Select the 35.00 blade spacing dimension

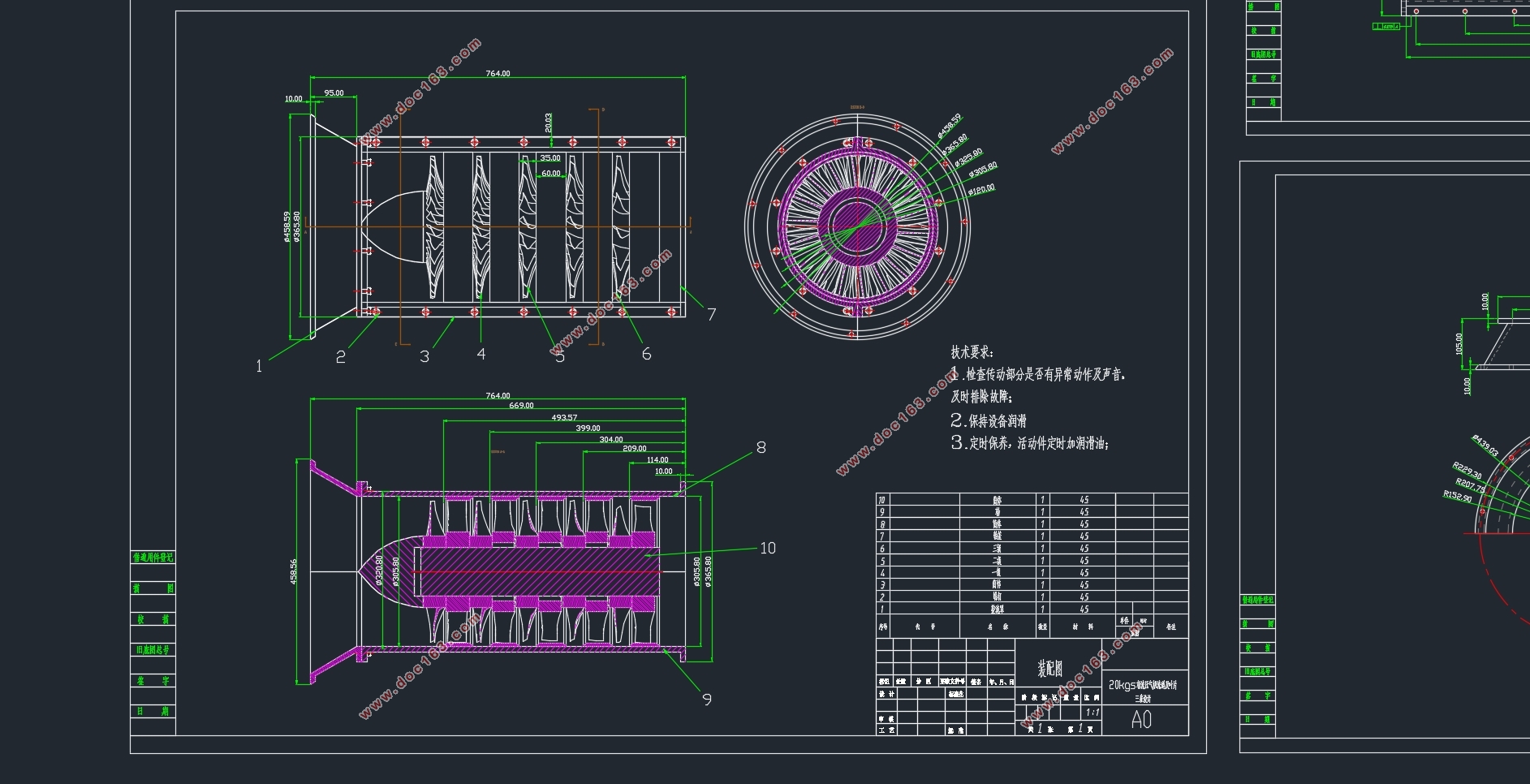coord(550,158)
